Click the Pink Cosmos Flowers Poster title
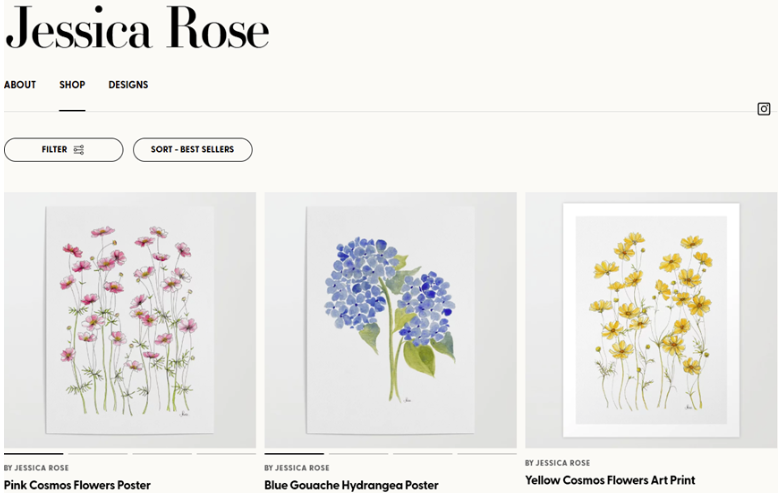This screenshot has width=779, height=493. tap(77, 485)
